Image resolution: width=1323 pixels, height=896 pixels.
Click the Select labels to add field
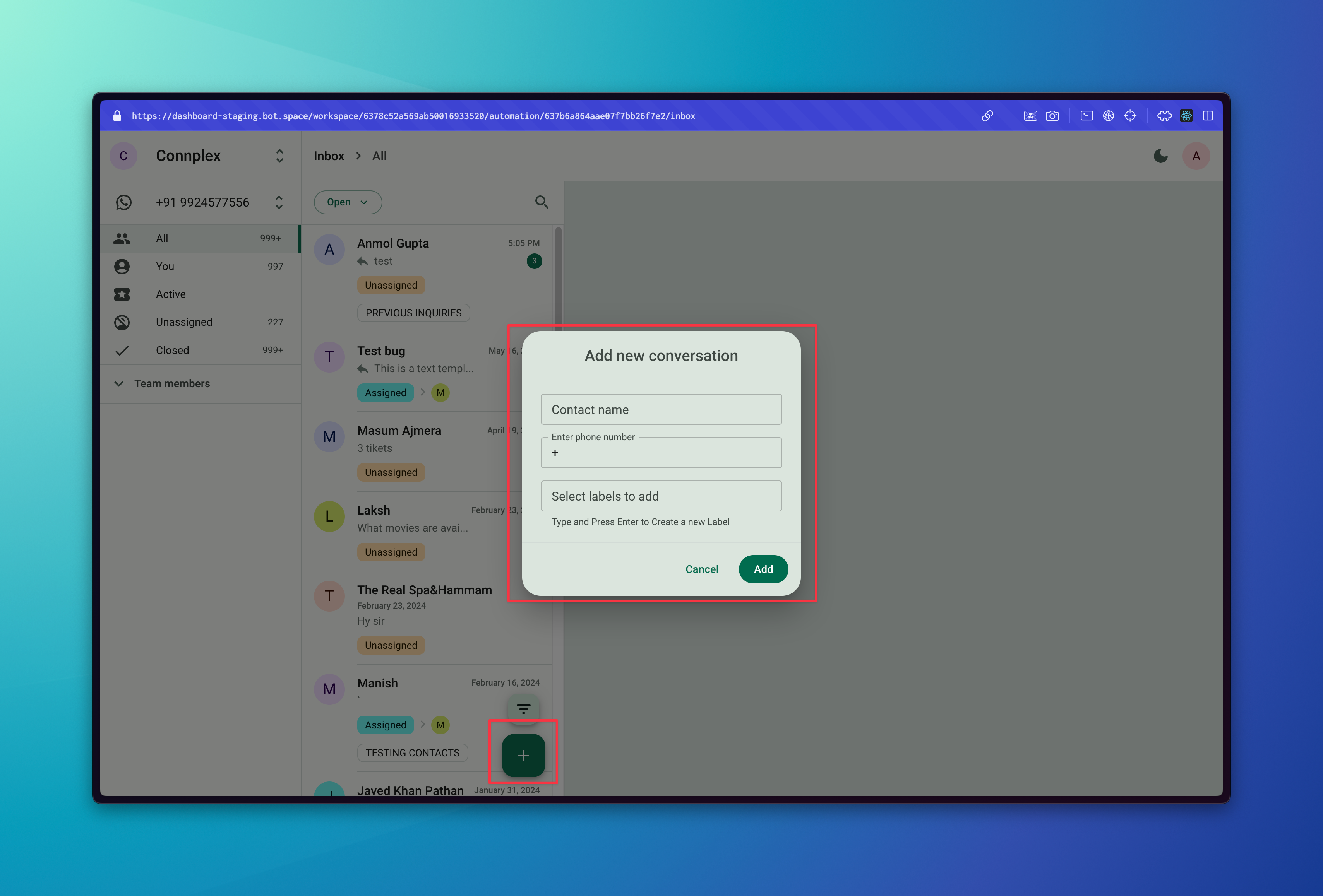coord(660,496)
